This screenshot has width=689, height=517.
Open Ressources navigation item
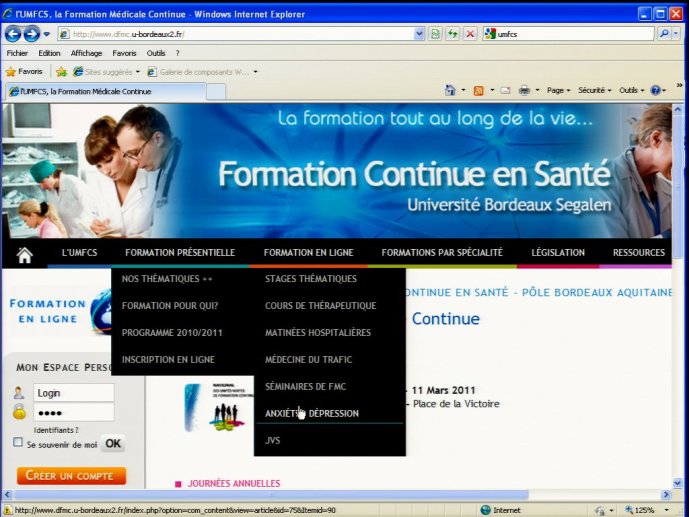click(639, 253)
